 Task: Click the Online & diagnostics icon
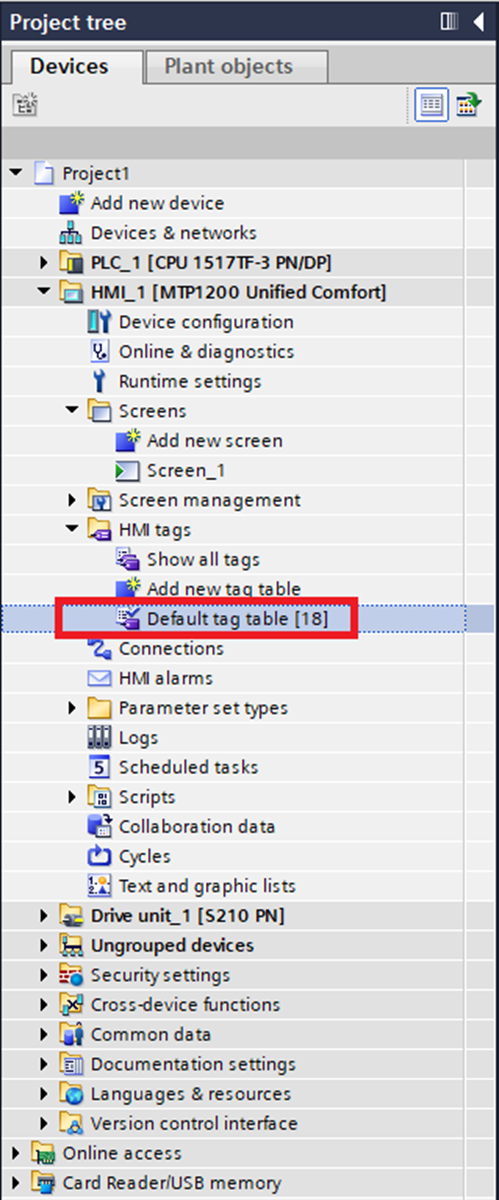click(x=100, y=352)
